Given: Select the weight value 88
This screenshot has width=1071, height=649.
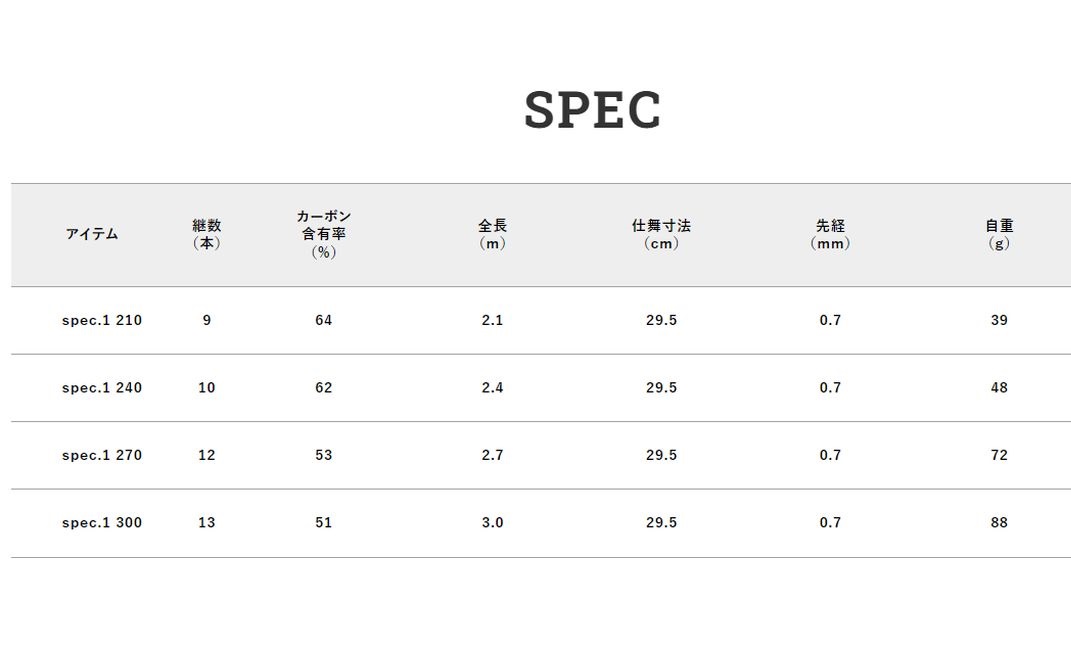Looking at the screenshot, I should tap(999, 523).
